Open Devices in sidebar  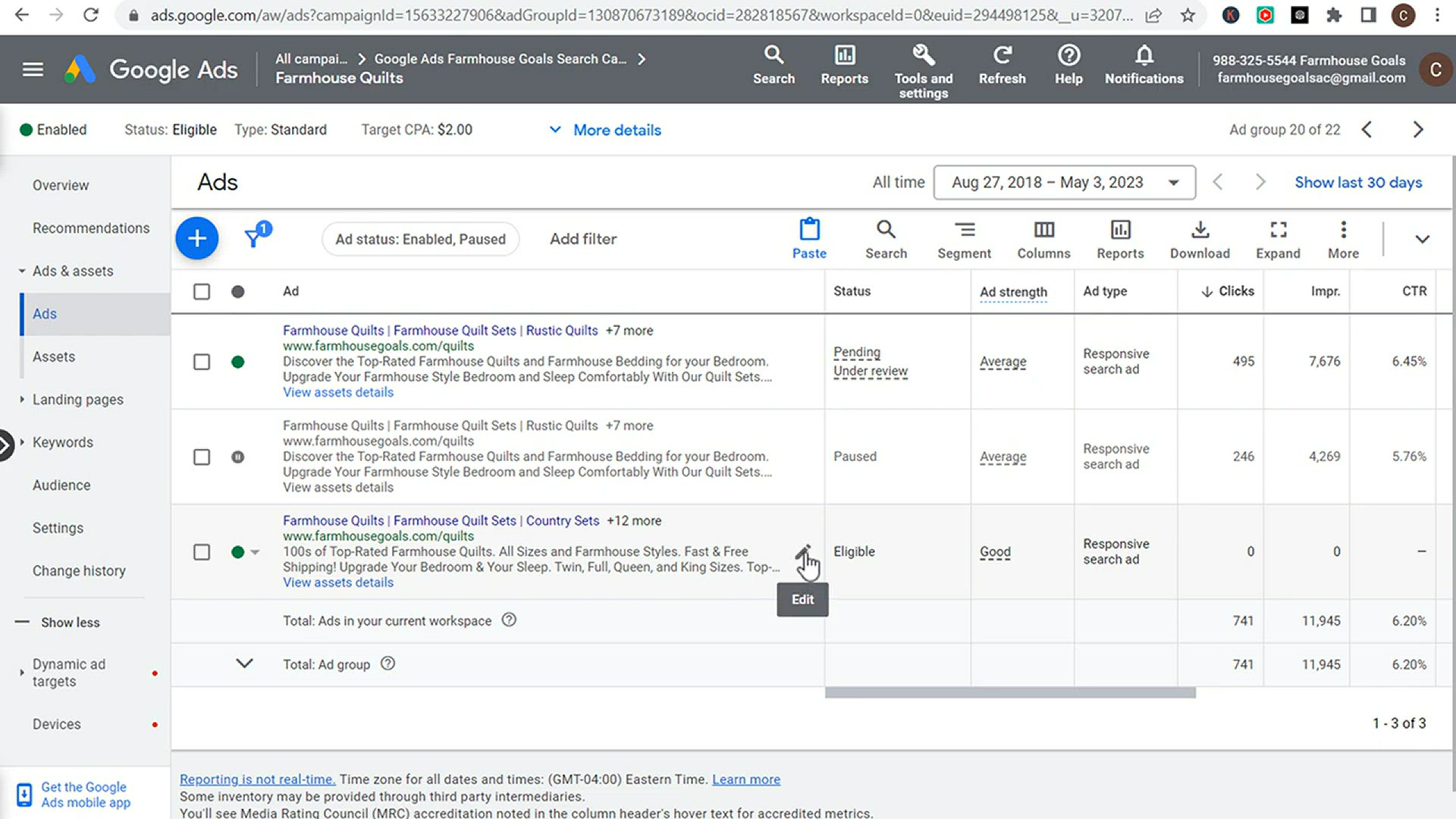coord(57,724)
